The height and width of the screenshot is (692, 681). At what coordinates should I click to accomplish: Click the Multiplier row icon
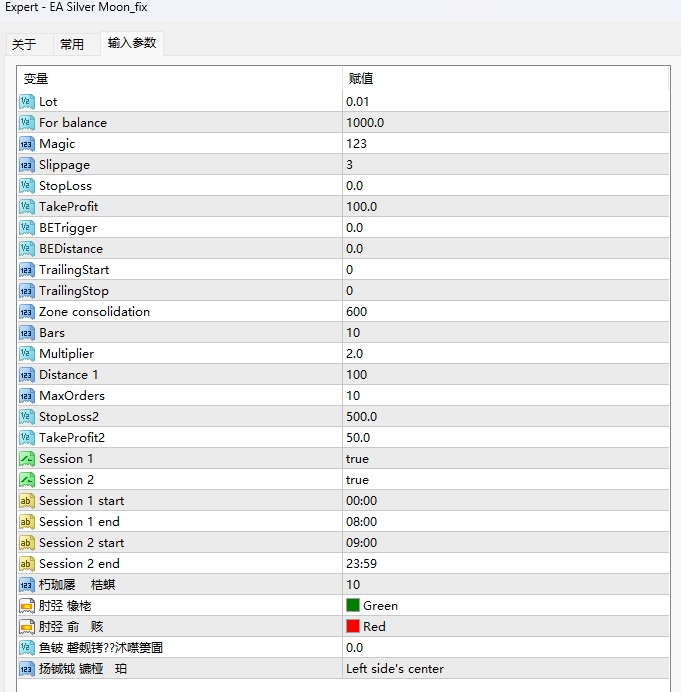[26, 354]
